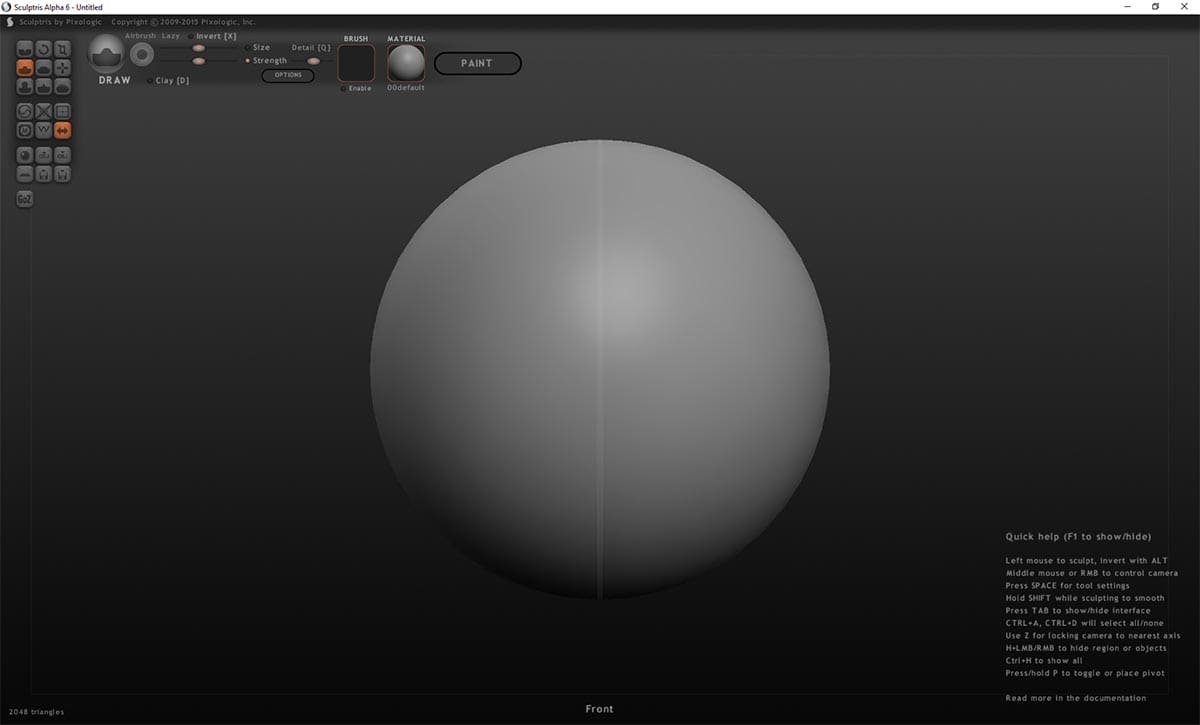Click the OPTIONS button
Image resolution: width=1200 pixels, height=725 pixels.
(x=288, y=75)
